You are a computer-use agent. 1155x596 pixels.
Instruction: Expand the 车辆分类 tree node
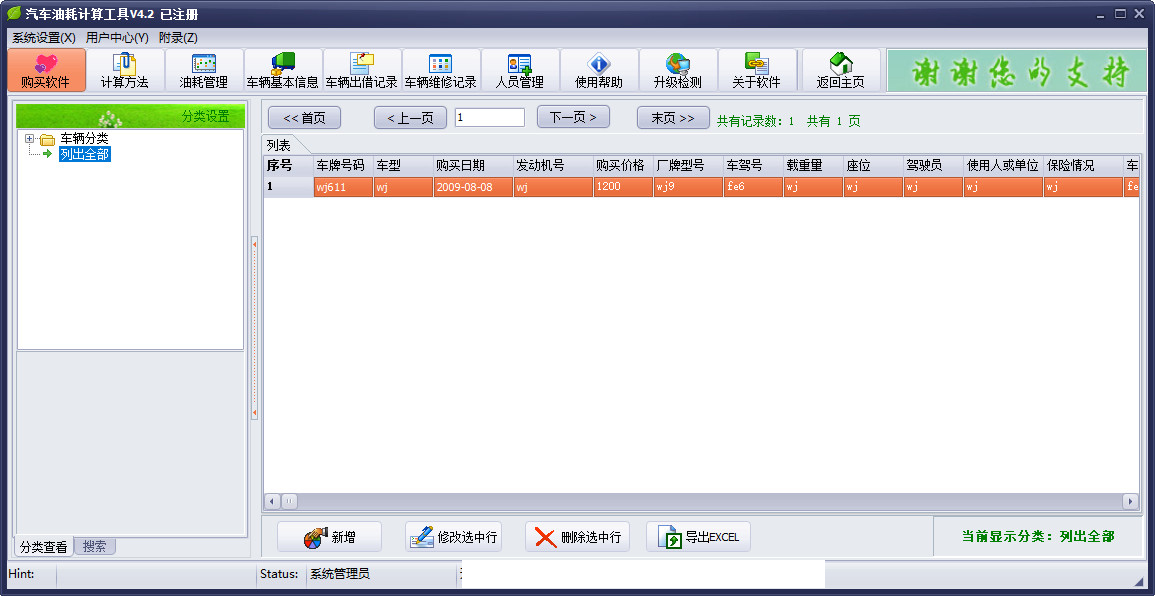pos(30,139)
